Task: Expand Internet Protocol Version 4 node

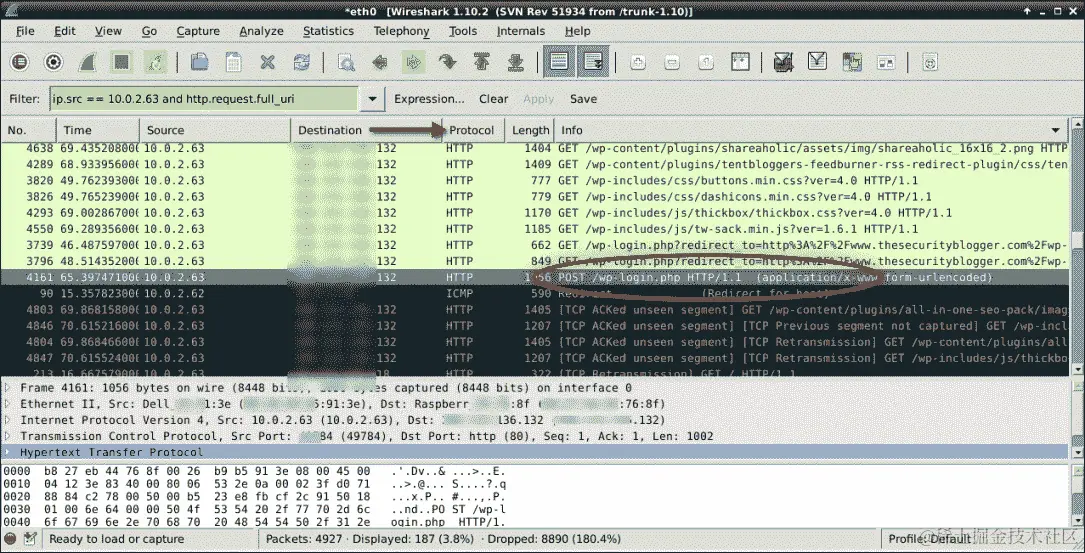Action: 8,420
